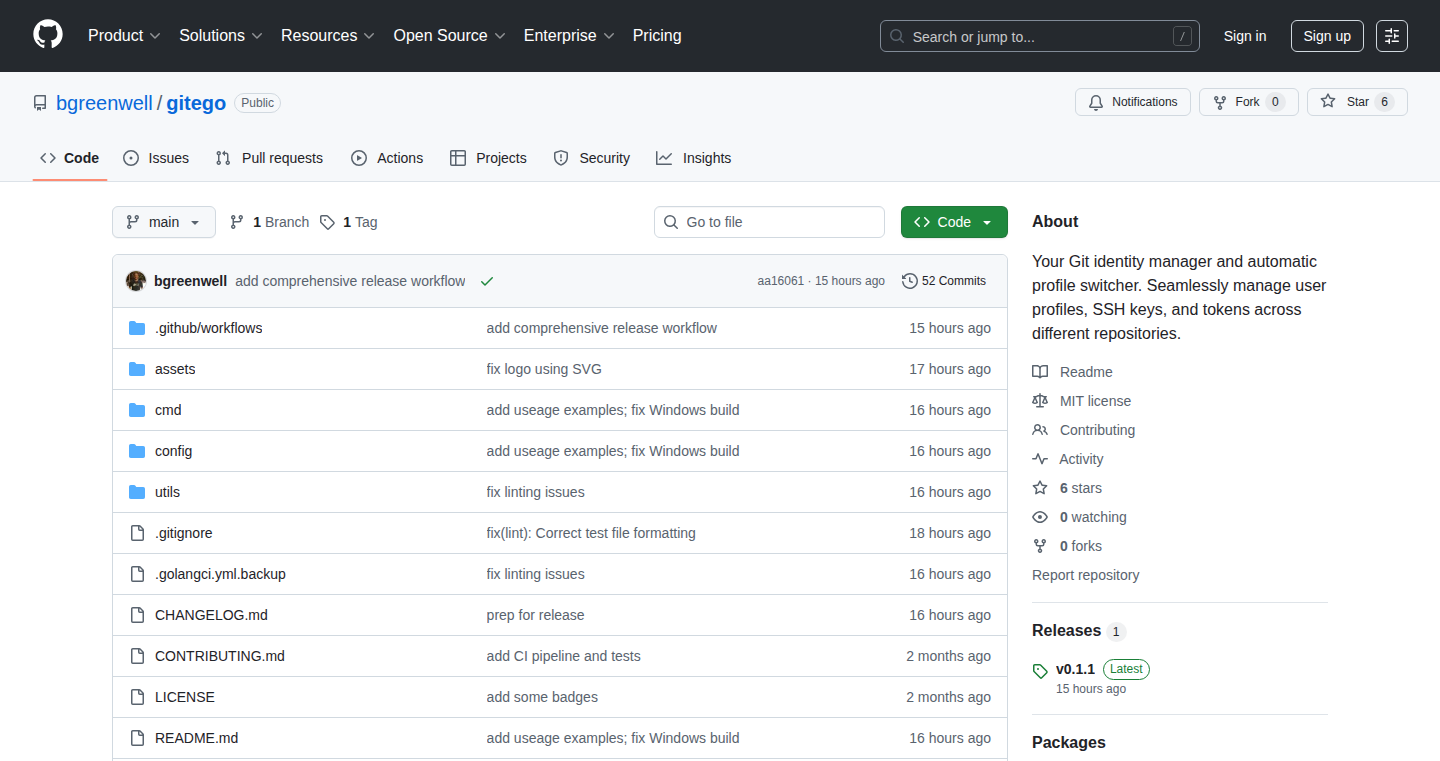This screenshot has height=761, width=1440.
Task: Click the file icon for .gitignore
Action: click(x=137, y=533)
